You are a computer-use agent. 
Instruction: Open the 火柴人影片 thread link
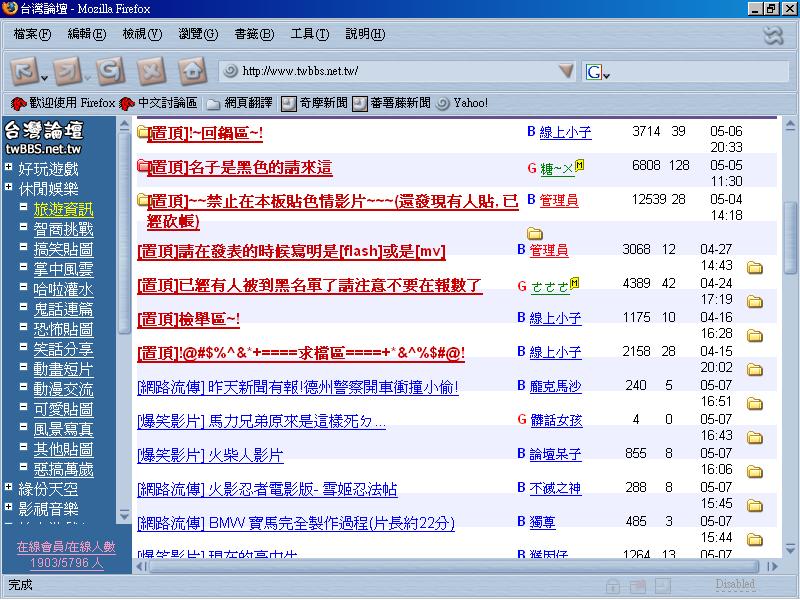[x=210, y=455]
